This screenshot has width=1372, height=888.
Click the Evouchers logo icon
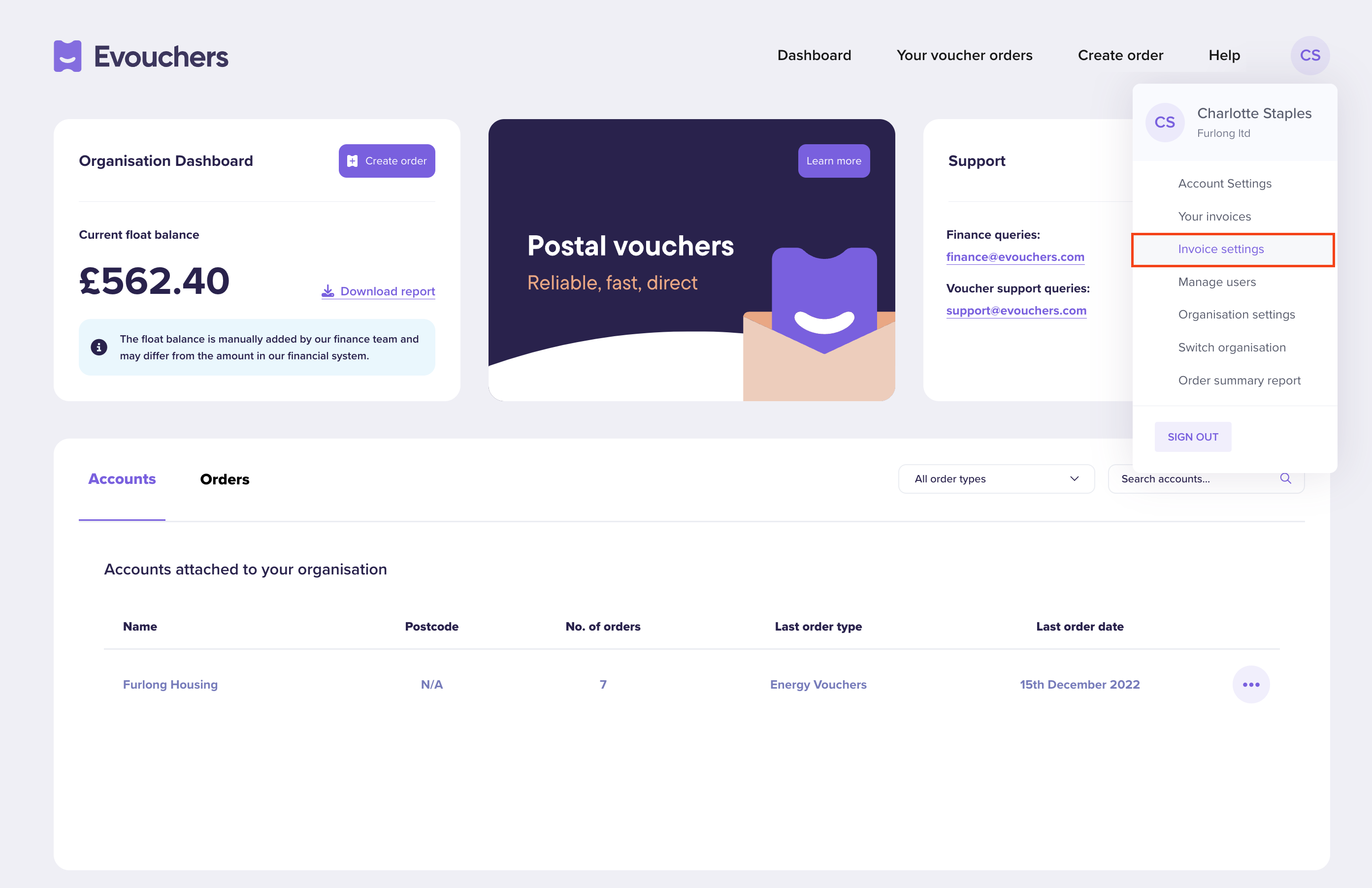tap(67, 56)
